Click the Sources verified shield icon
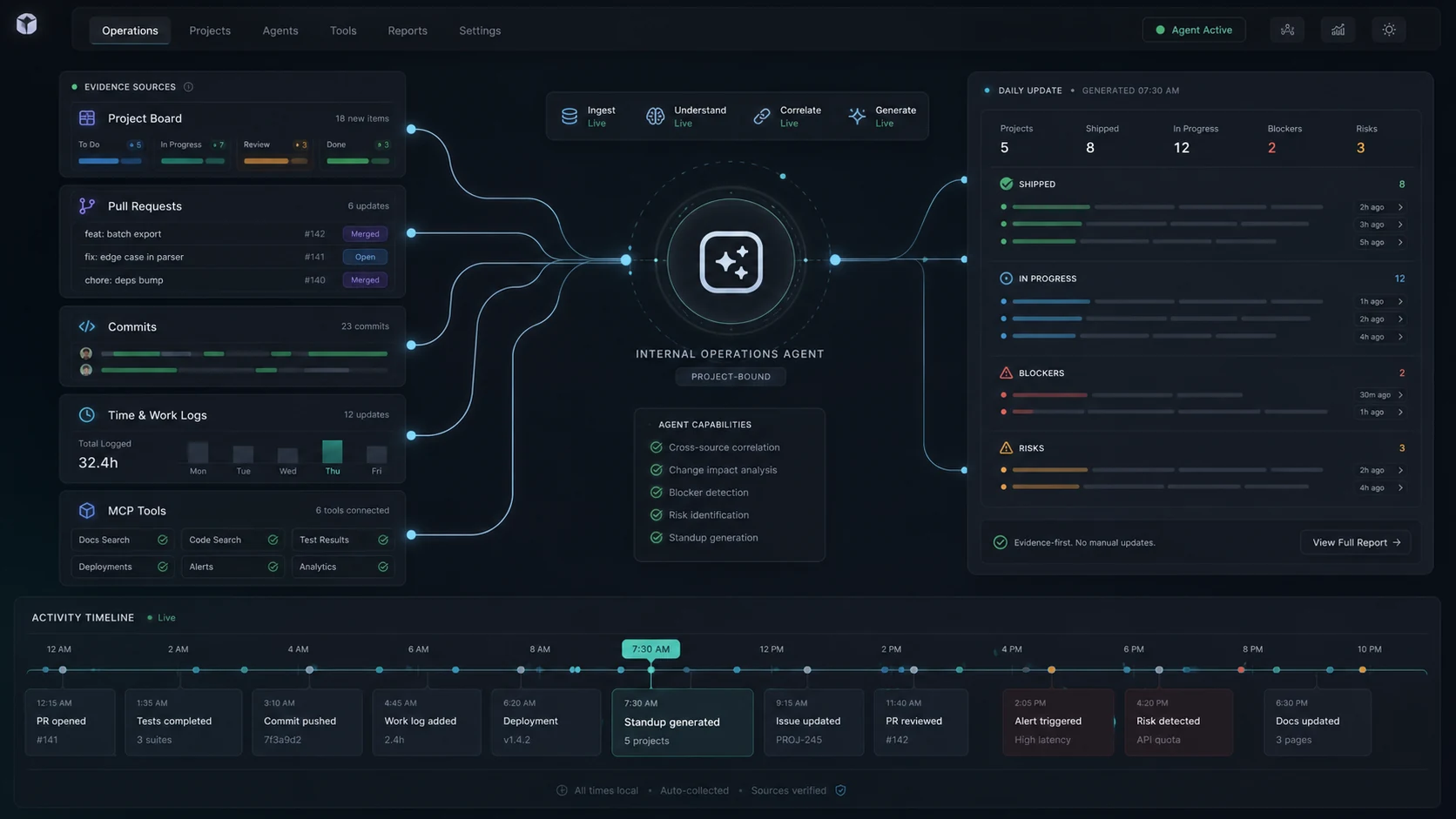1456x819 pixels. [x=840, y=790]
